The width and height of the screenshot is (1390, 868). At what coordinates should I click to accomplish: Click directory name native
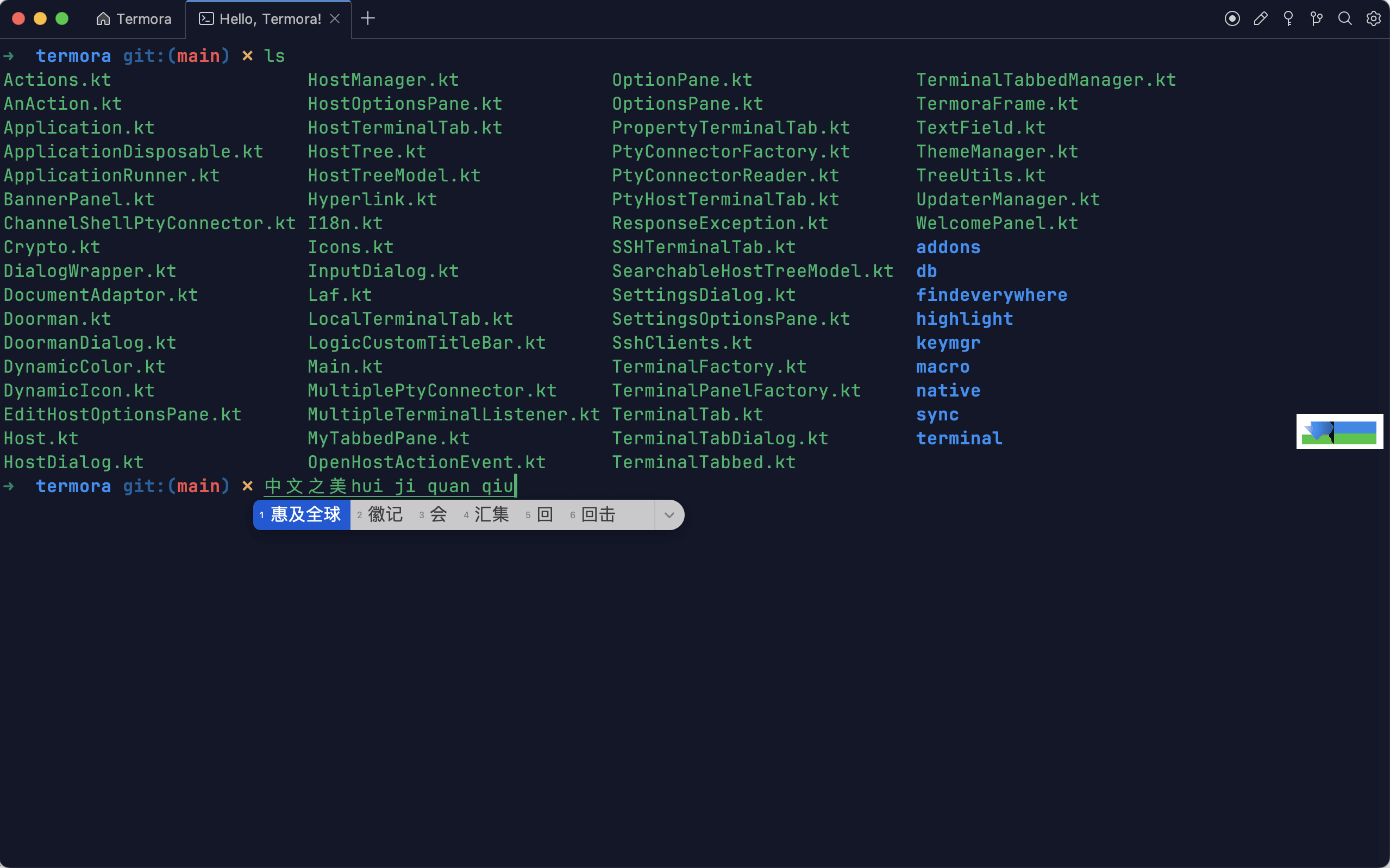tap(948, 391)
